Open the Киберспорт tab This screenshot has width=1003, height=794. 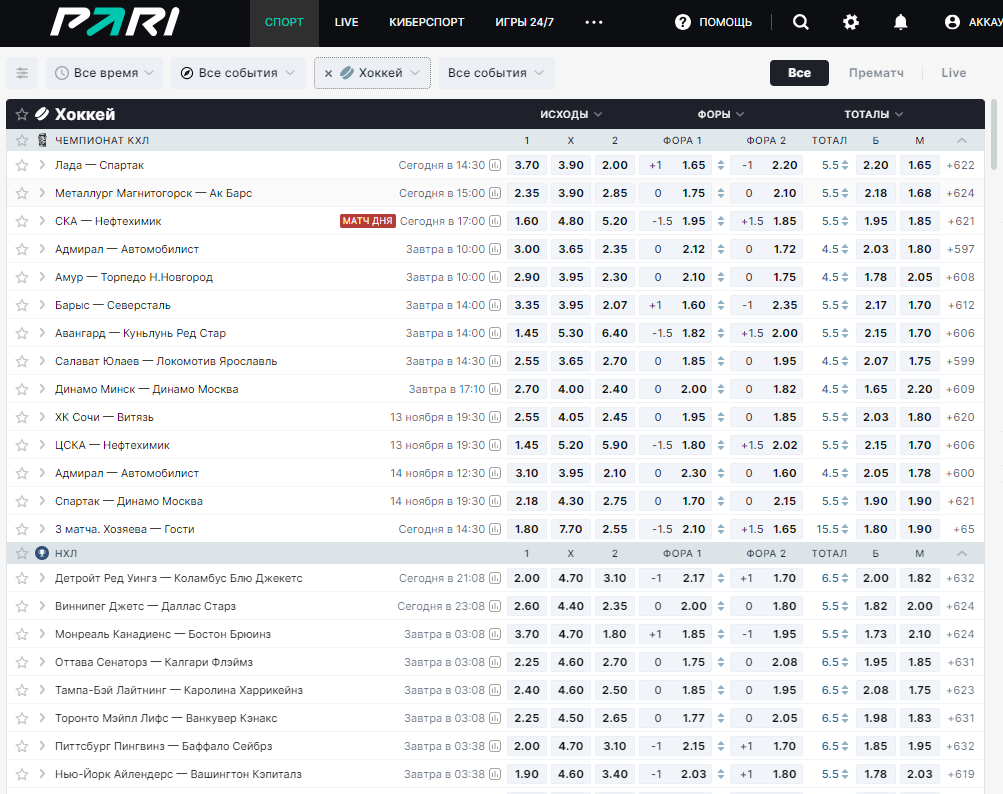(x=427, y=22)
